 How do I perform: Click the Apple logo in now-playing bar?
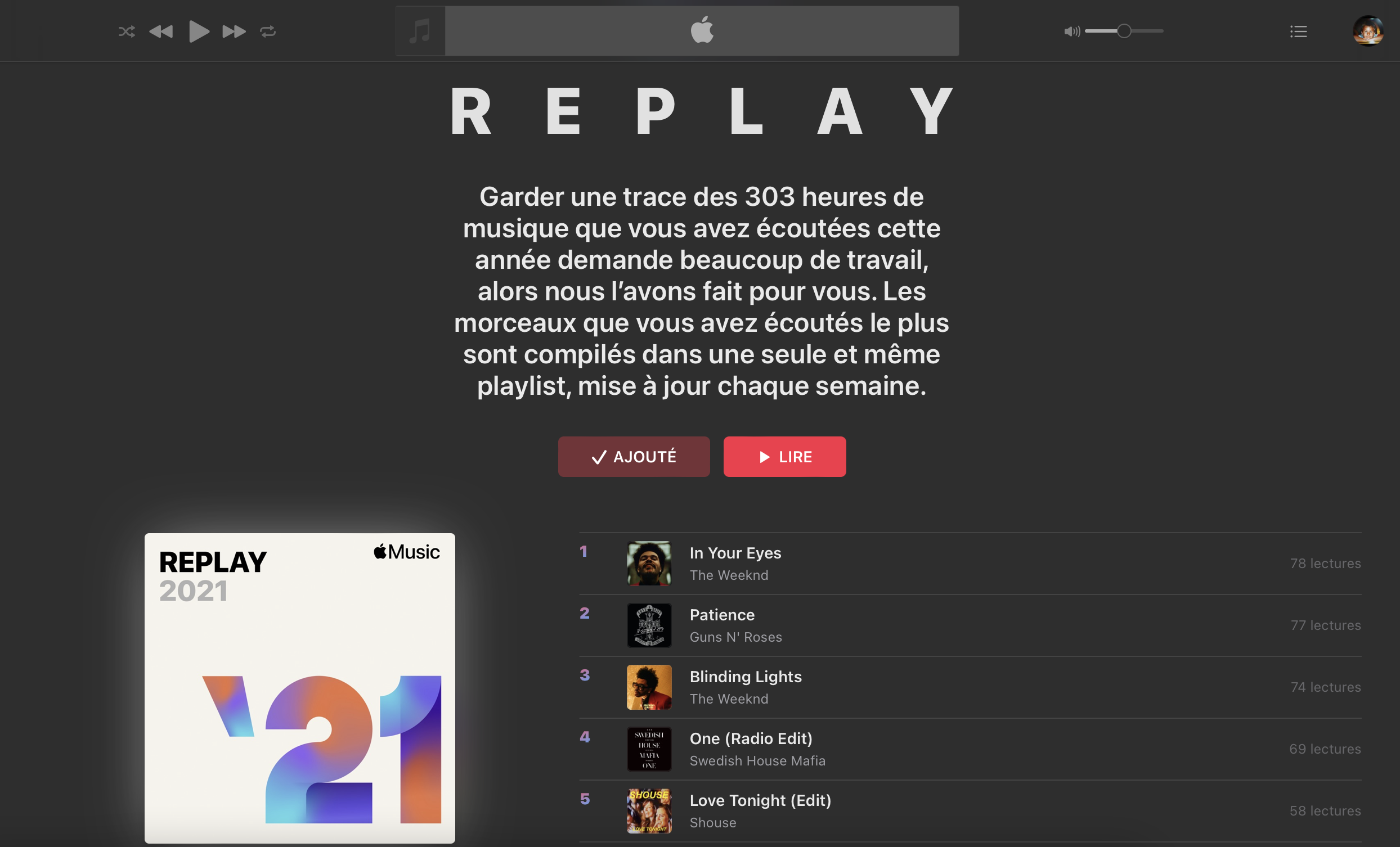702,30
